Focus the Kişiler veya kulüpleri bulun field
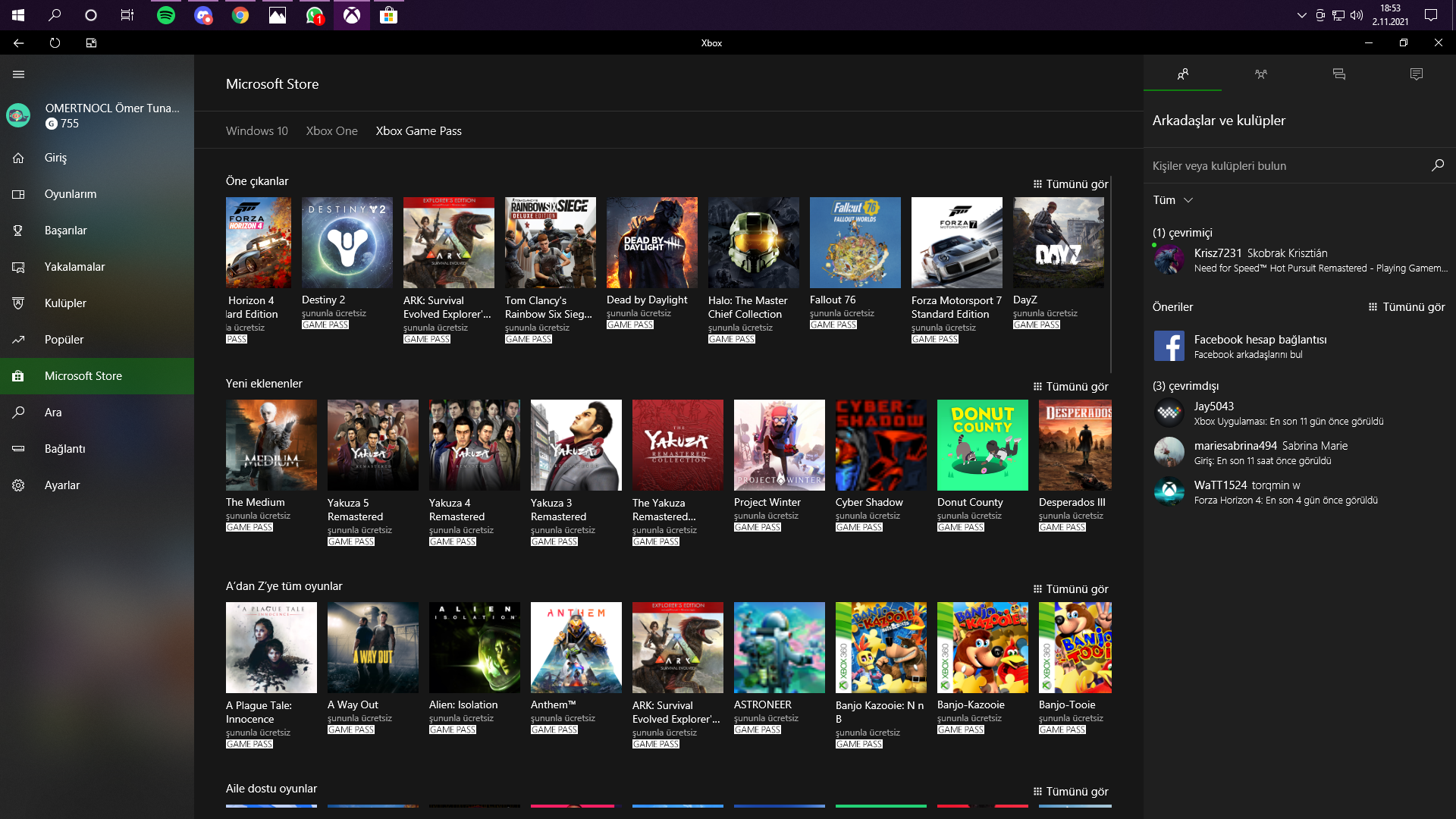Image resolution: width=1456 pixels, height=819 pixels. [x=1289, y=166]
